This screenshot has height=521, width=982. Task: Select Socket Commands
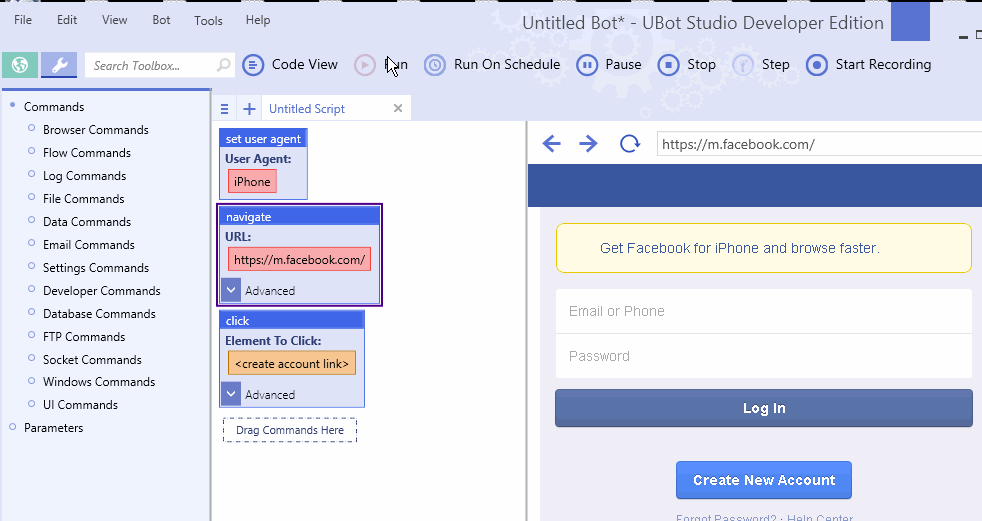click(x=92, y=360)
